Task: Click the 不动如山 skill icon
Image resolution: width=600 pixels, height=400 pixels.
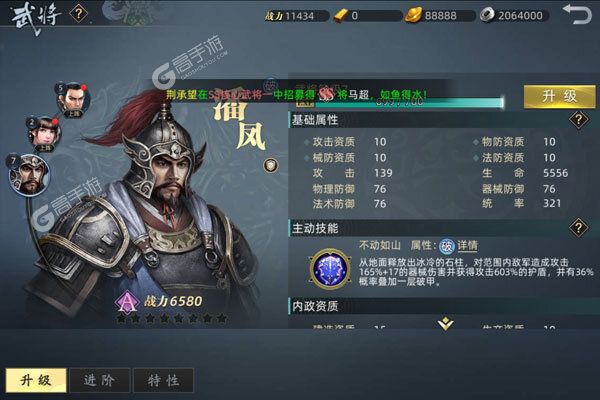Action: [330, 269]
